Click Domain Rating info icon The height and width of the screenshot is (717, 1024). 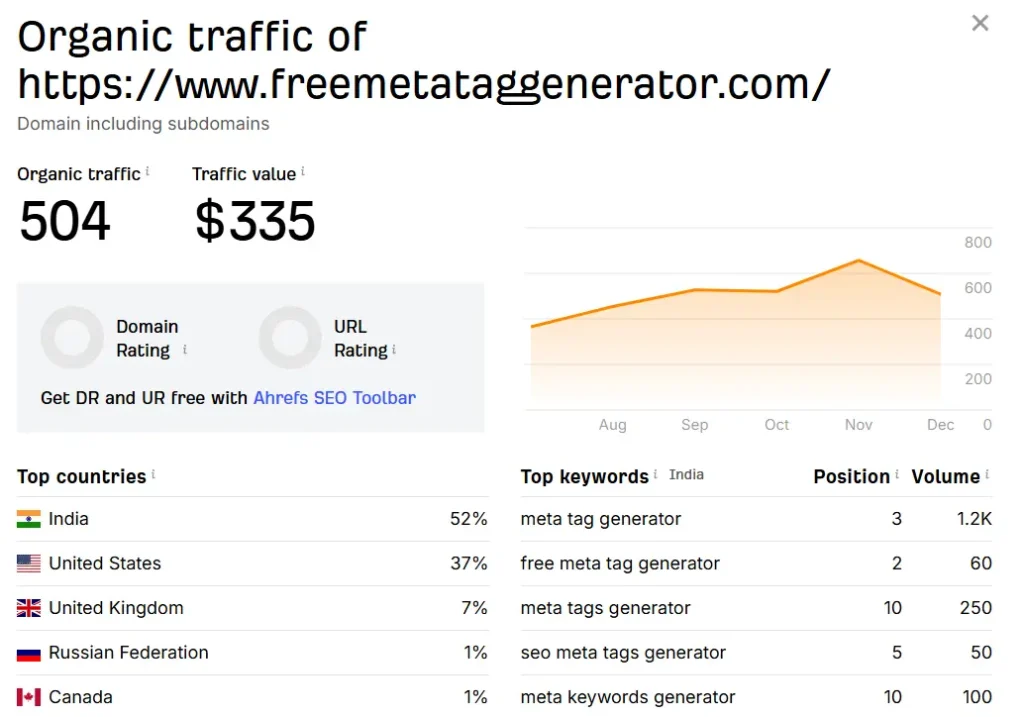[185, 349]
